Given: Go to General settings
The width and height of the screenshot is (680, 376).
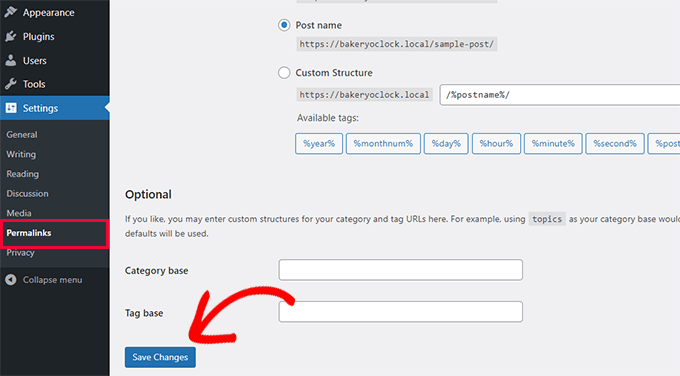Looking at the screenshot, I should click(x=22, y=134).
